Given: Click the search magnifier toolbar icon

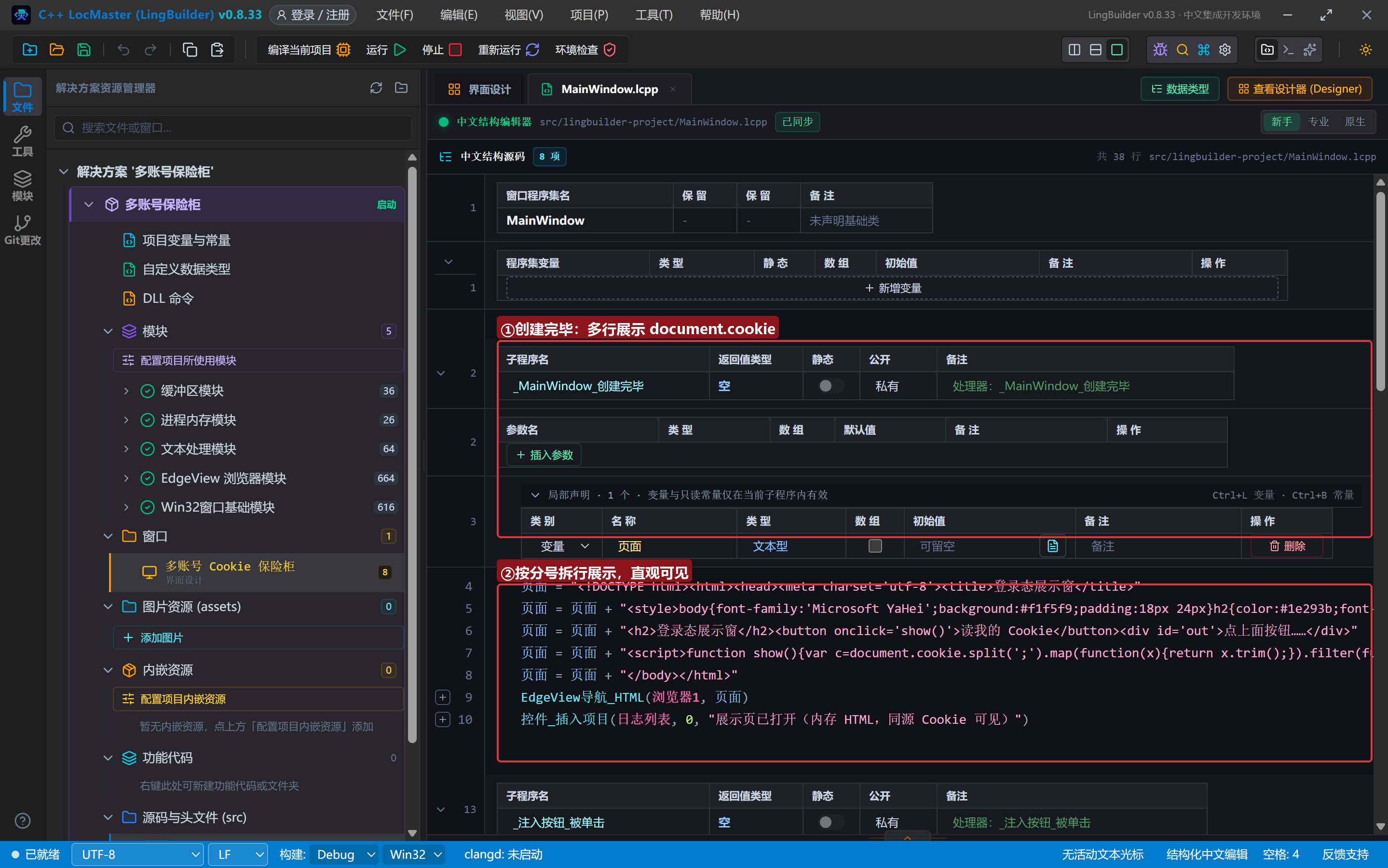Looking at the screenshot, I should (1182, 50).
